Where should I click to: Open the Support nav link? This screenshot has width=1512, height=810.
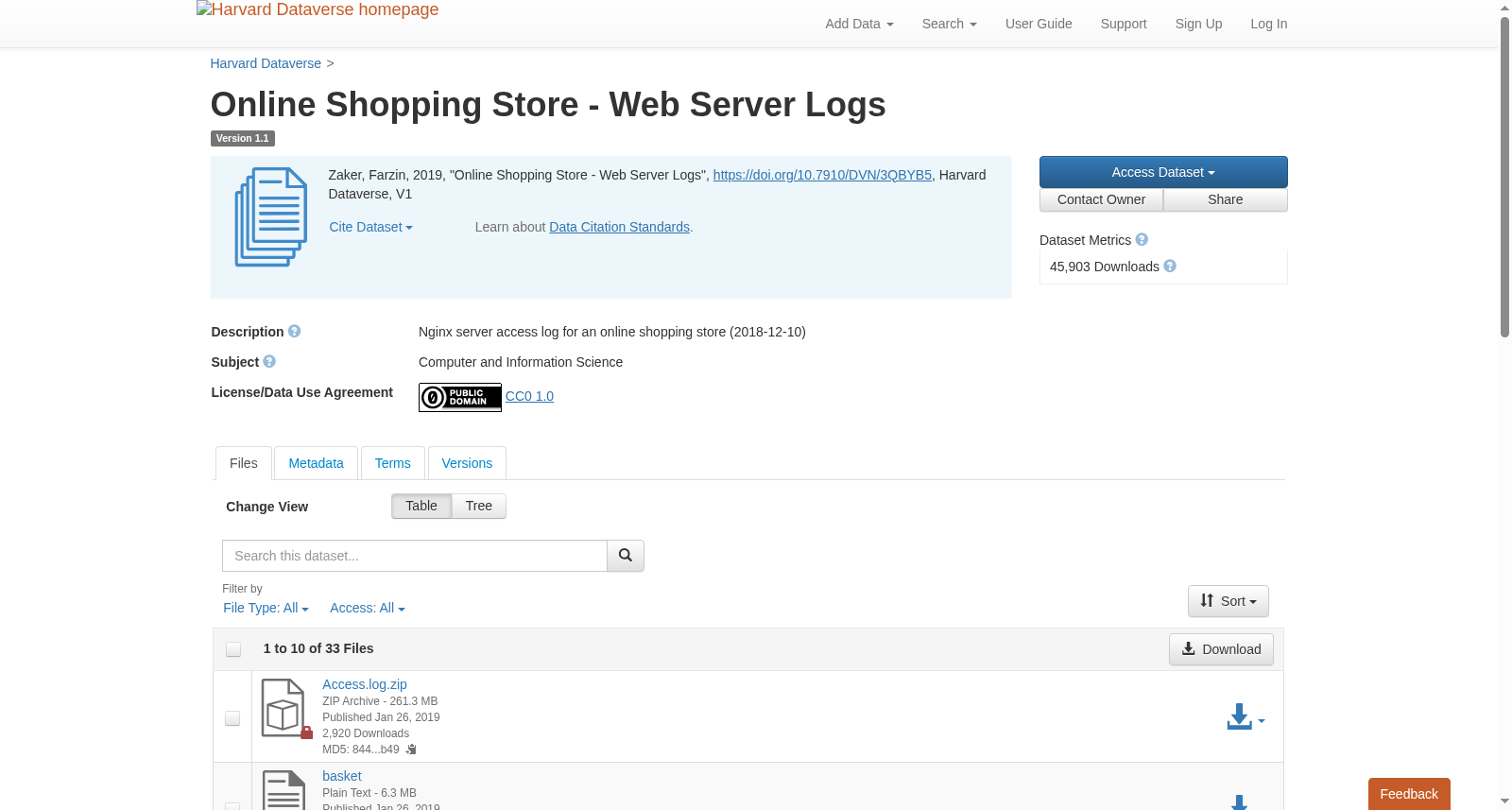coord(1124,24)
